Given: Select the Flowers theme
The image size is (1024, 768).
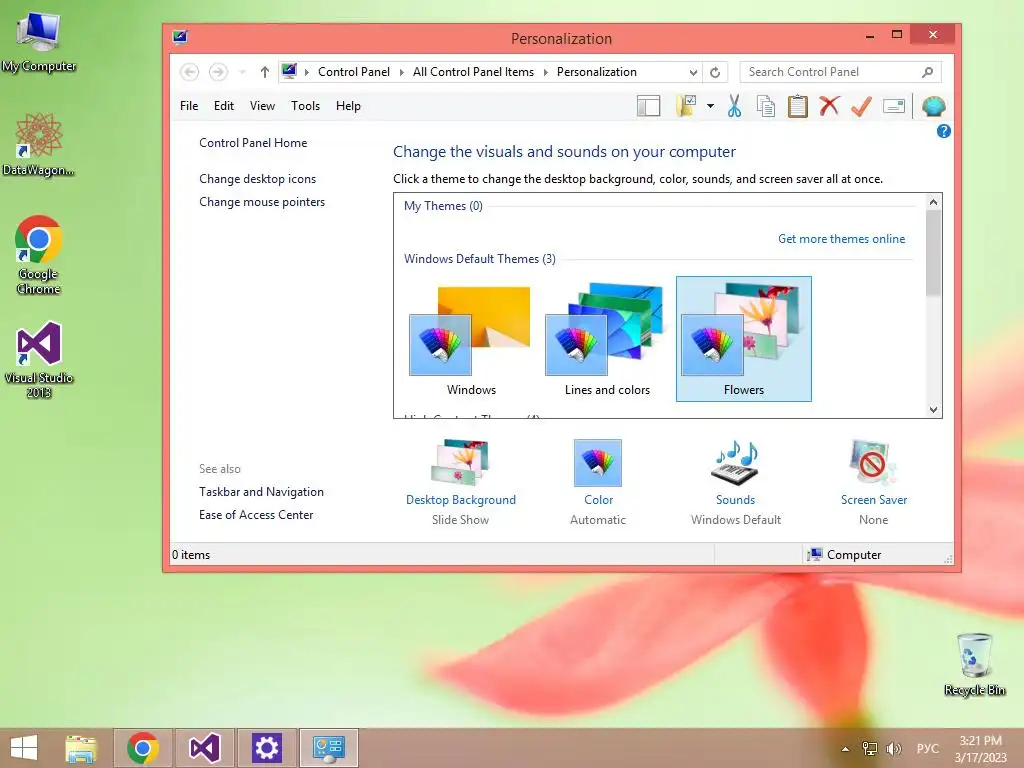Looking at the screenshot, I should click(744, 340).
